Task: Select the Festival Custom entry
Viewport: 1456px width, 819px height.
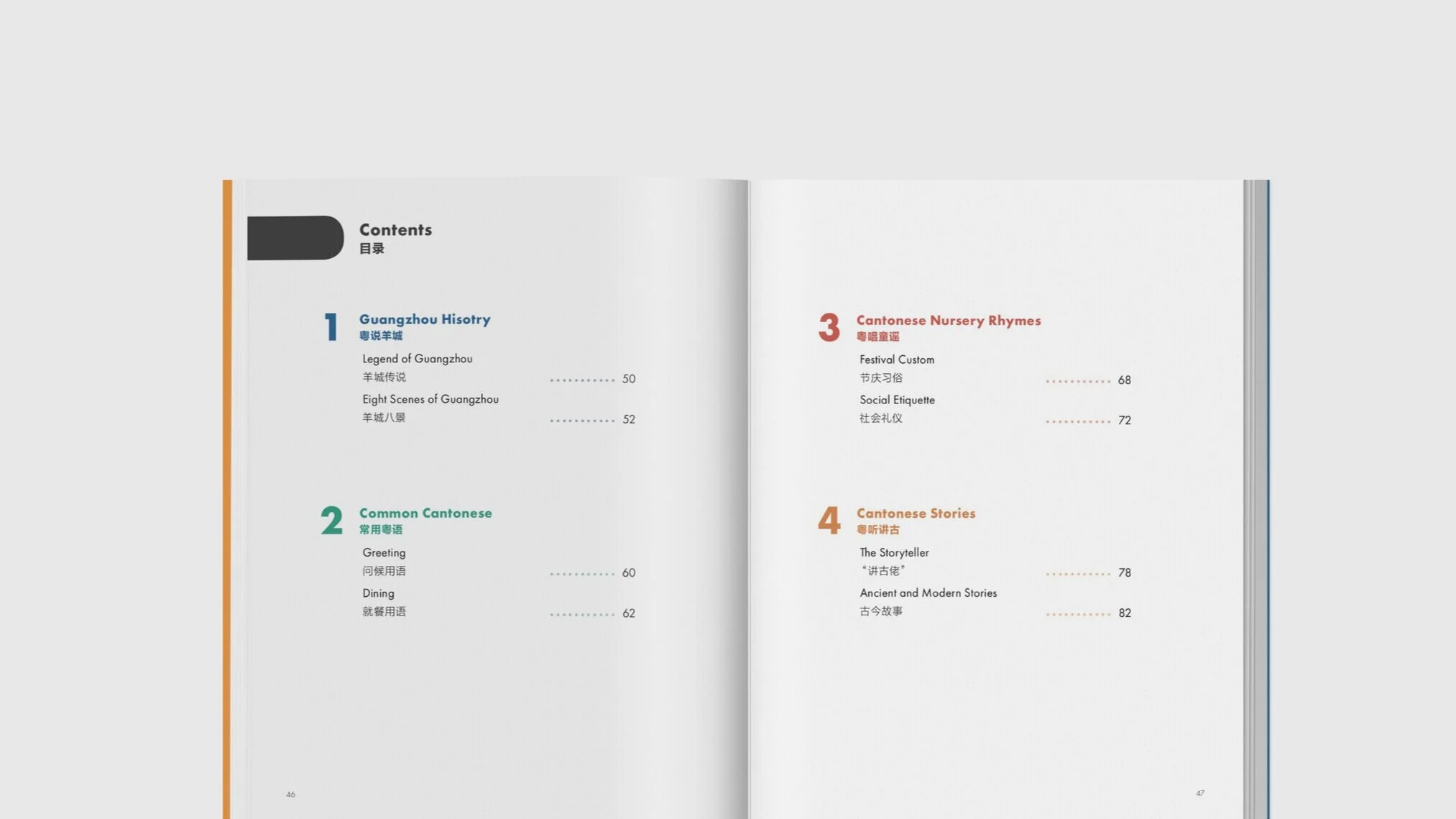Action: tap(896, 360)
